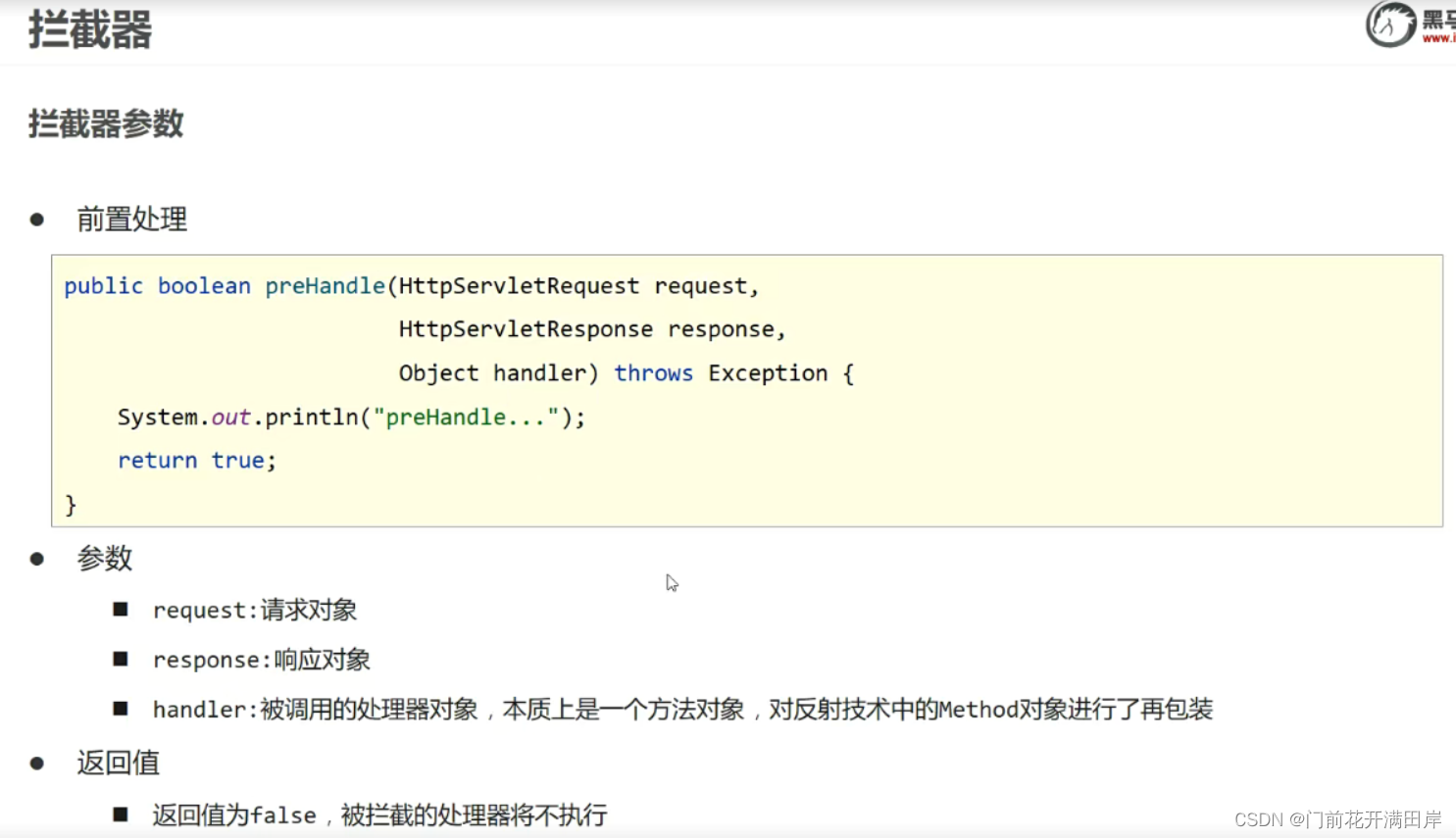Click the return true statement
This screenshot has width=1456, height=838.
[197, 461]
